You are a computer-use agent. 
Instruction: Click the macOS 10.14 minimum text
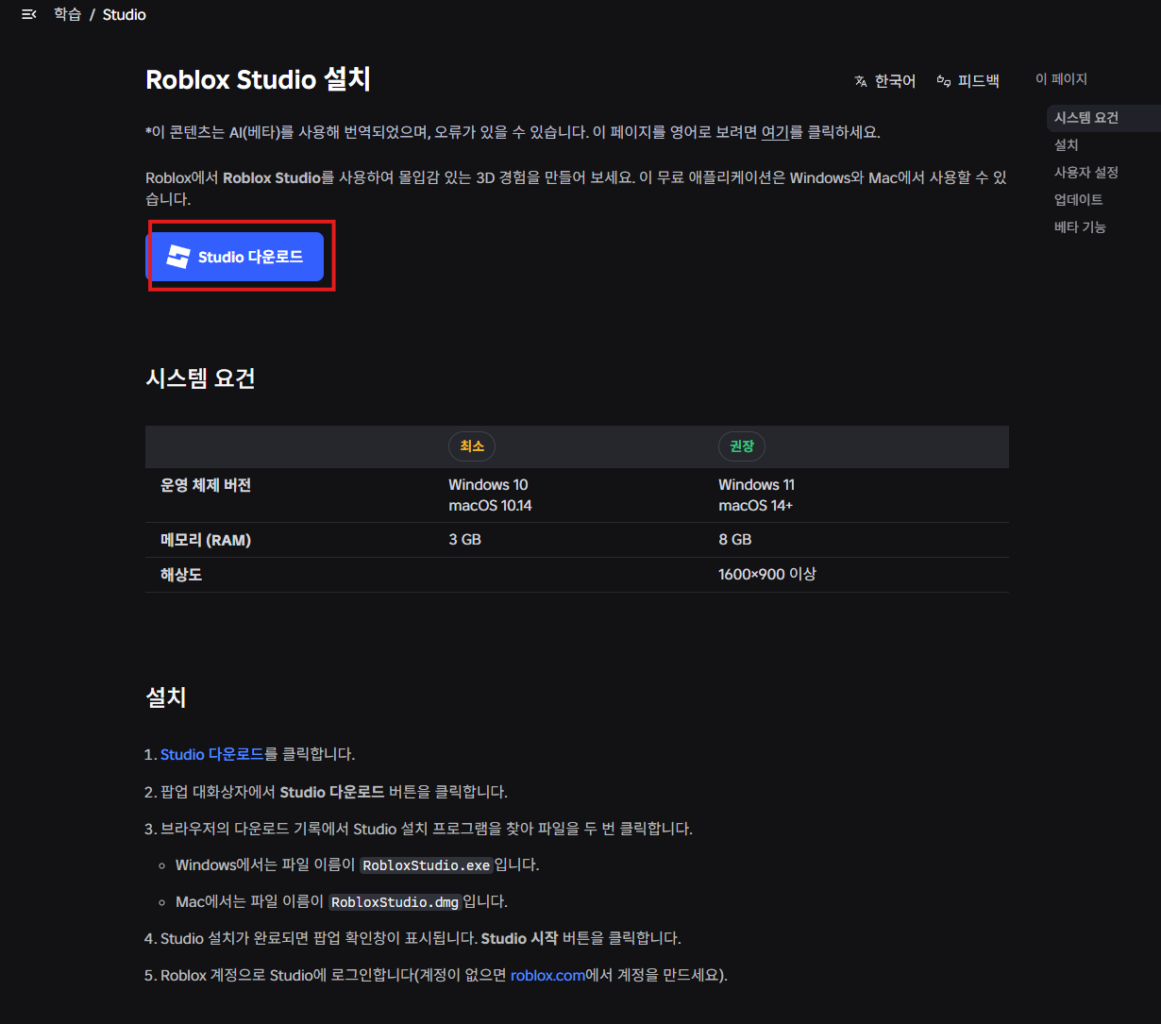(x=490, y=506)
